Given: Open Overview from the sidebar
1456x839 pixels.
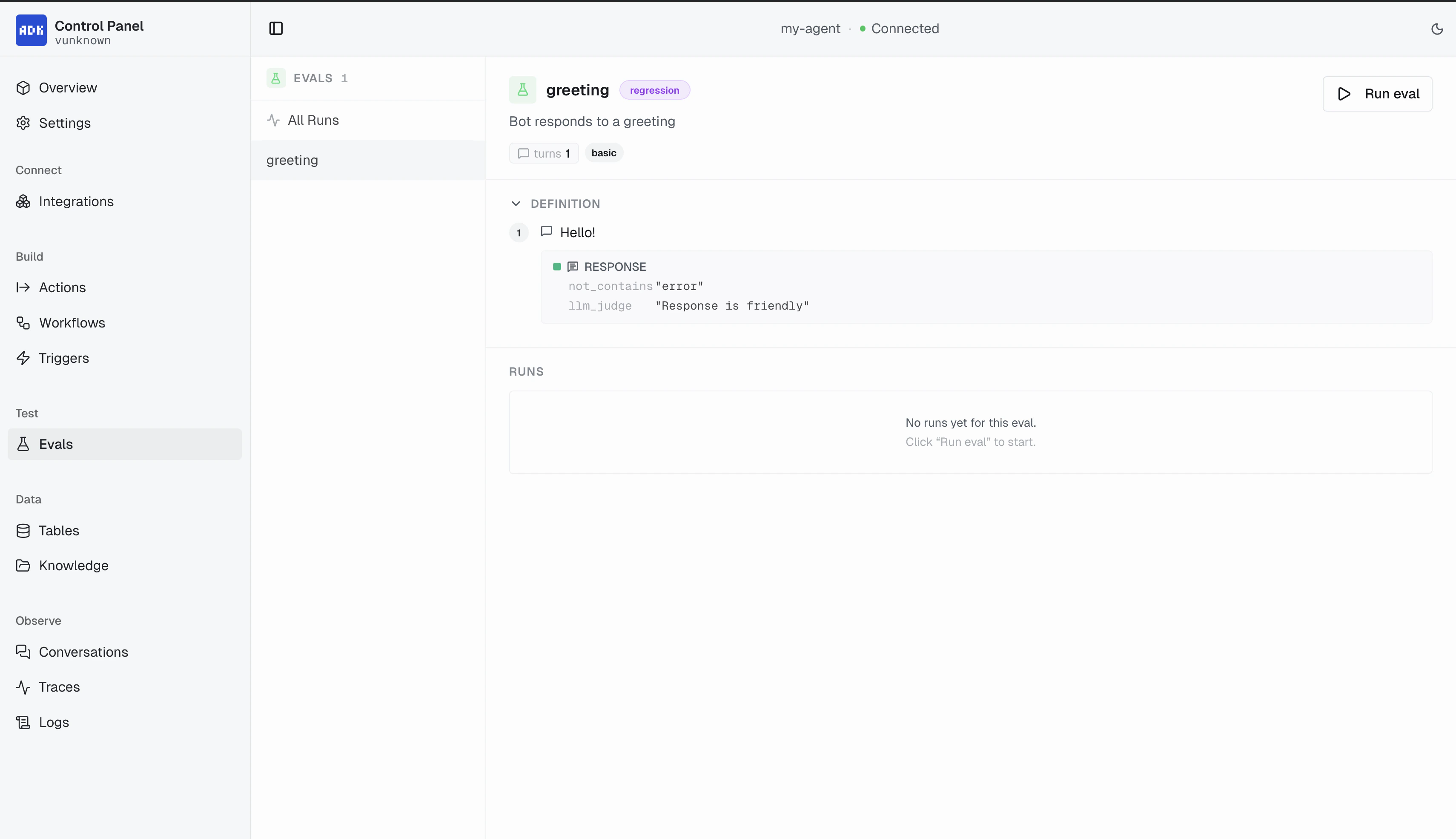Looking at the screenshot, I should [x=68, y=88].
